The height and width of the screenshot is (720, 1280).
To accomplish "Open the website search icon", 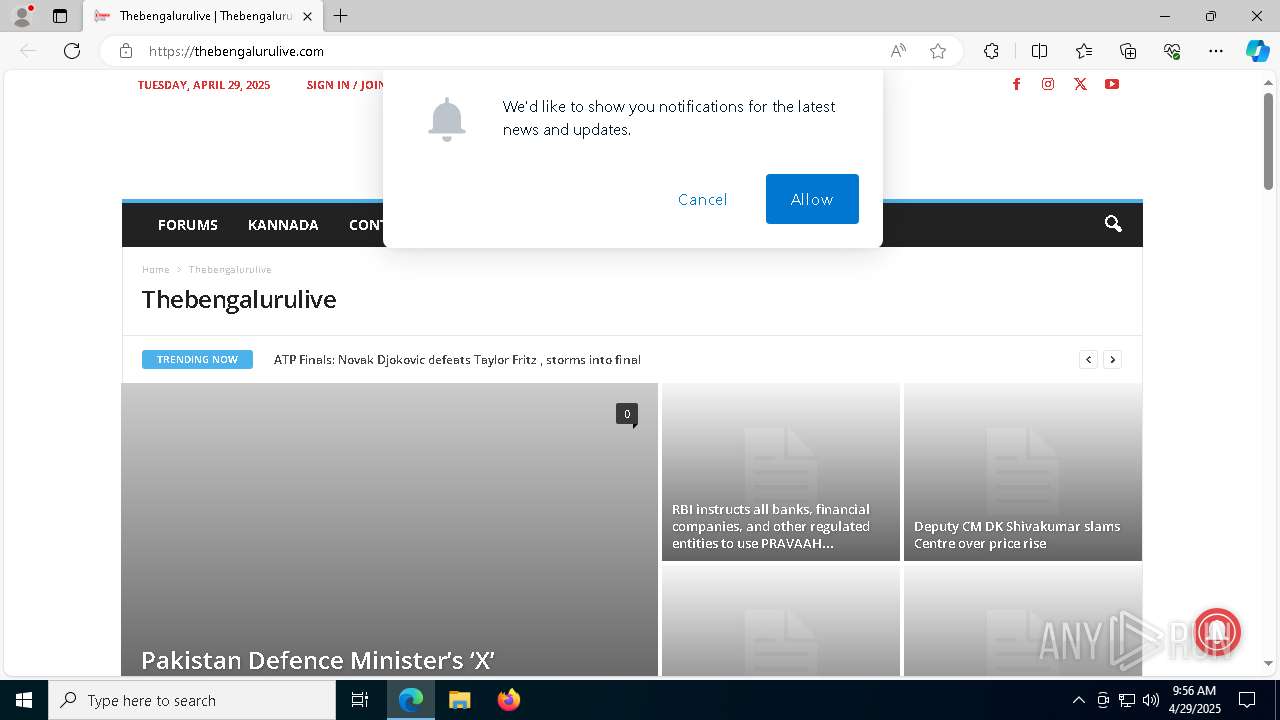I will tap(1113, 224).
